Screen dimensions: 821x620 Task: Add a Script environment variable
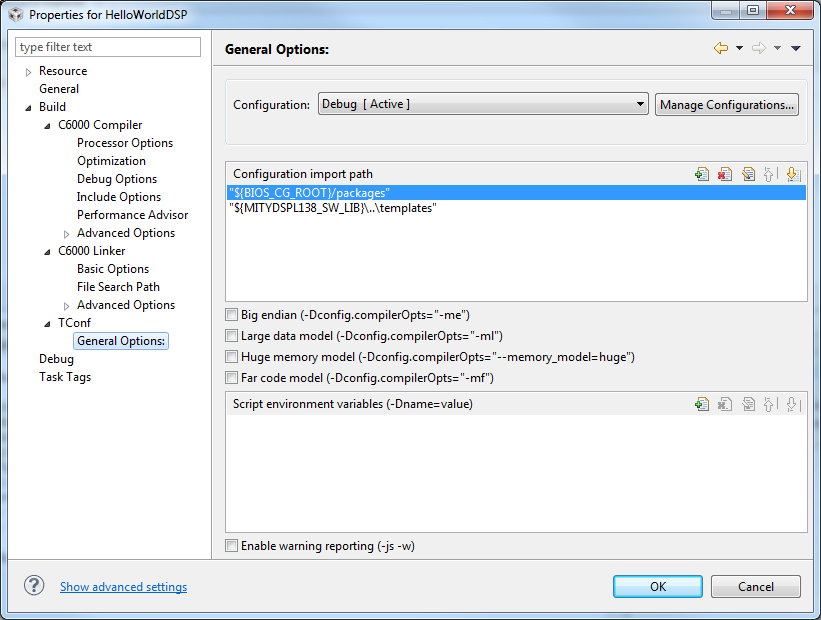[x=702, y=404]
